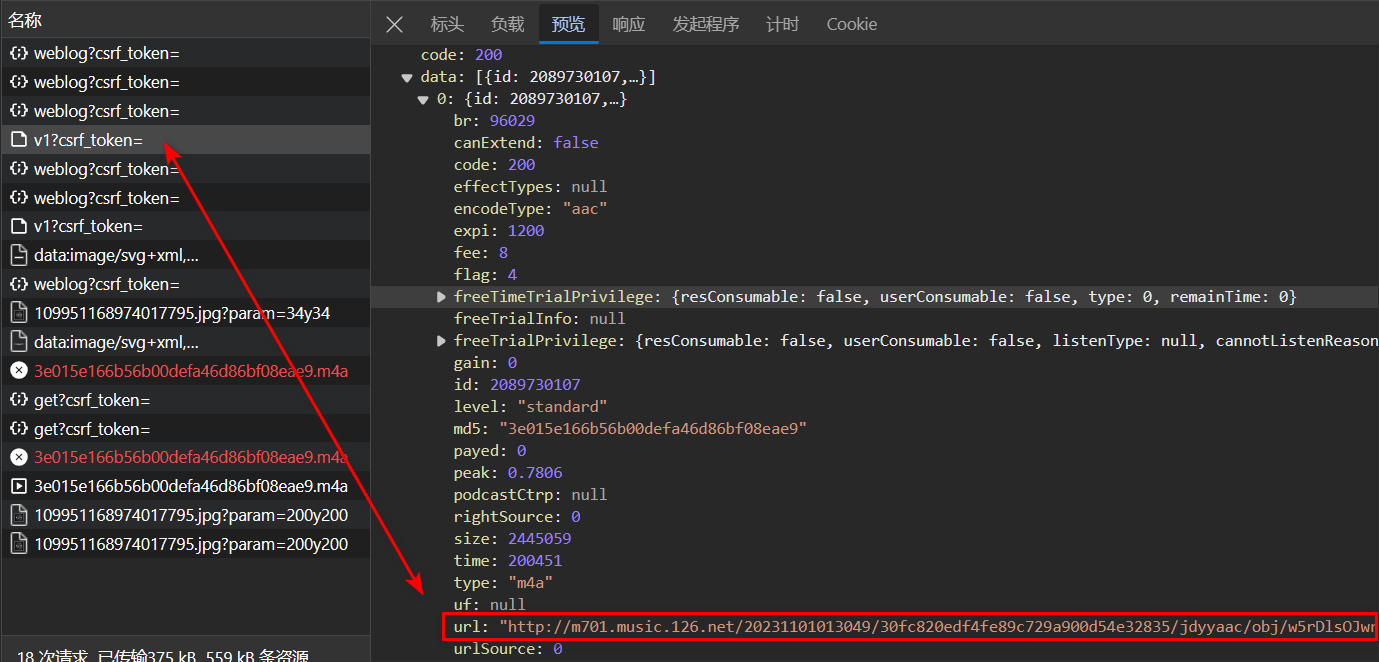Select the second failed red m4a request row
The height and width of the screenshot is (662, 1379).
click(x=190, y=458)
